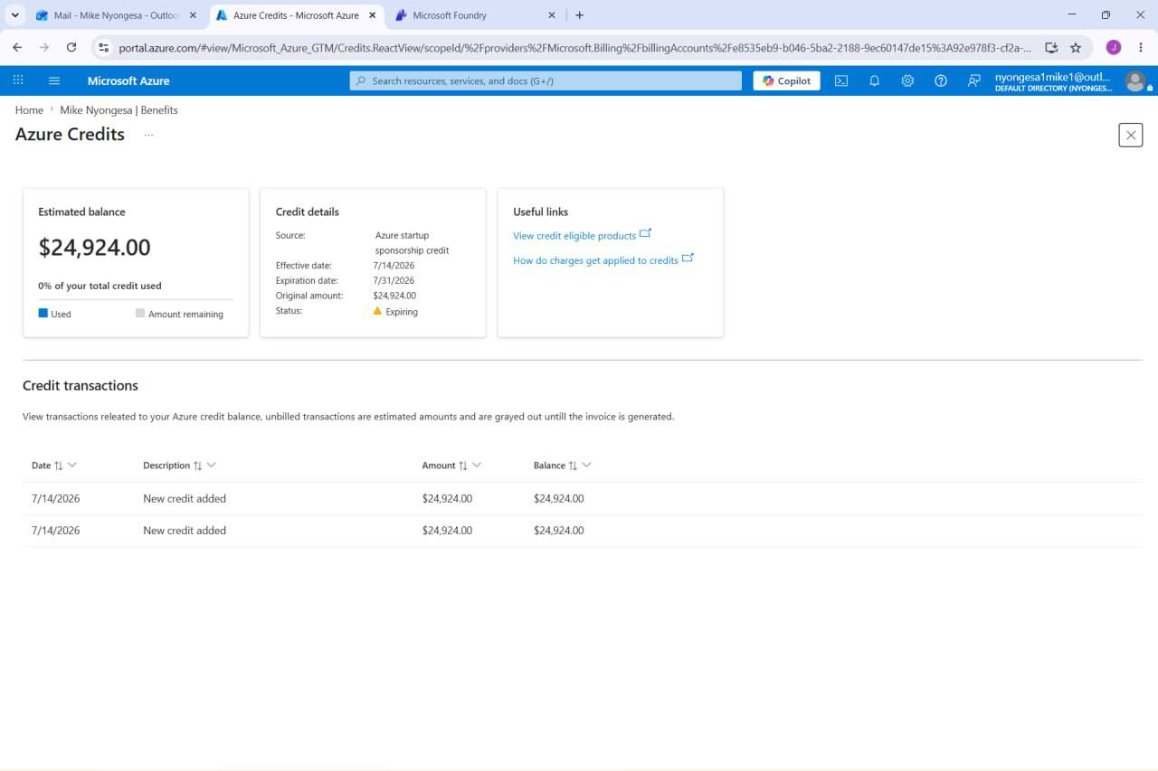Open Mike Nyongesa | Benefits breadcrumb
The width and height of the screenshot is (1158, 771).
pos(119,110)
